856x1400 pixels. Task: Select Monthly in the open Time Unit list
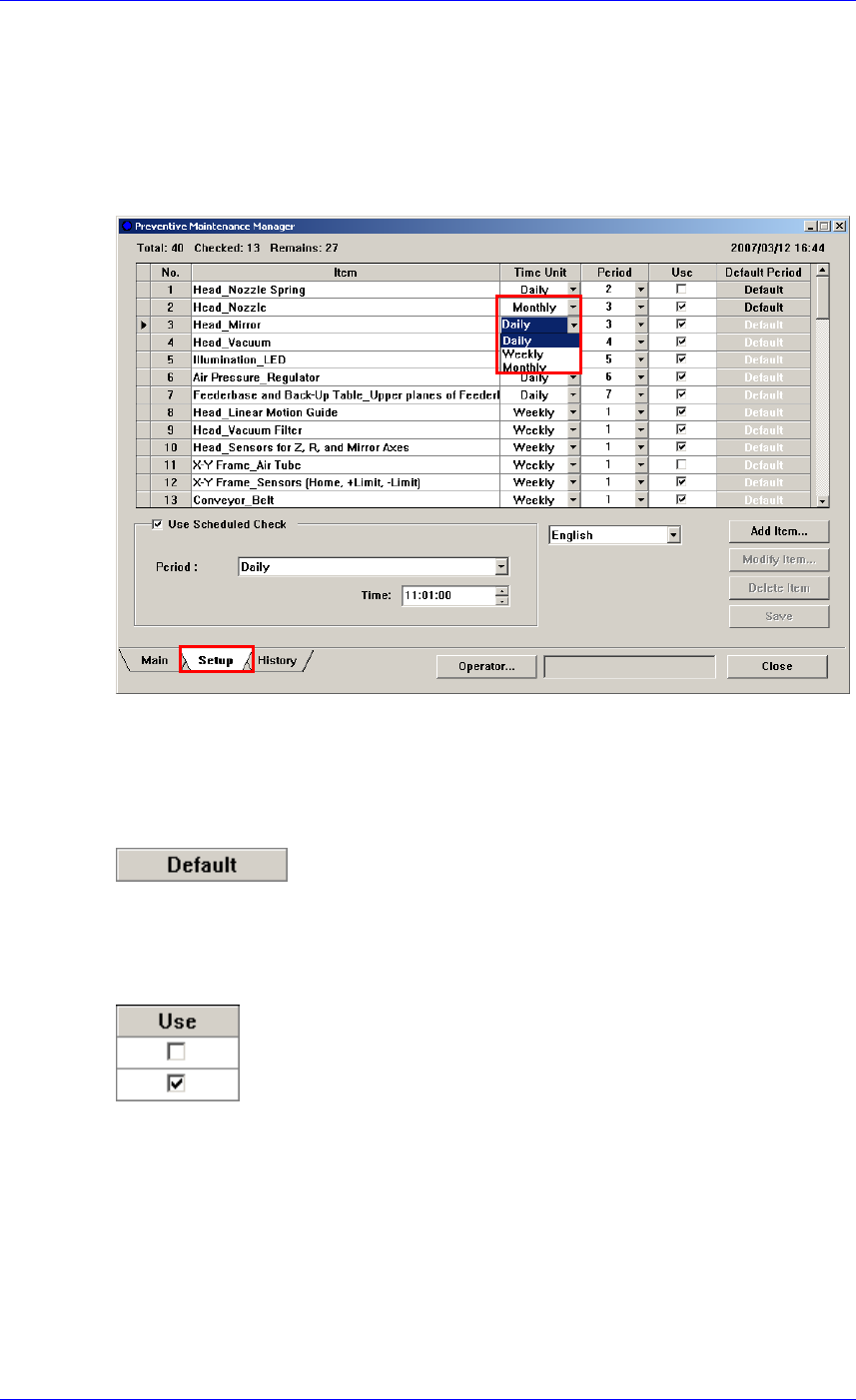tap(539, 367)
